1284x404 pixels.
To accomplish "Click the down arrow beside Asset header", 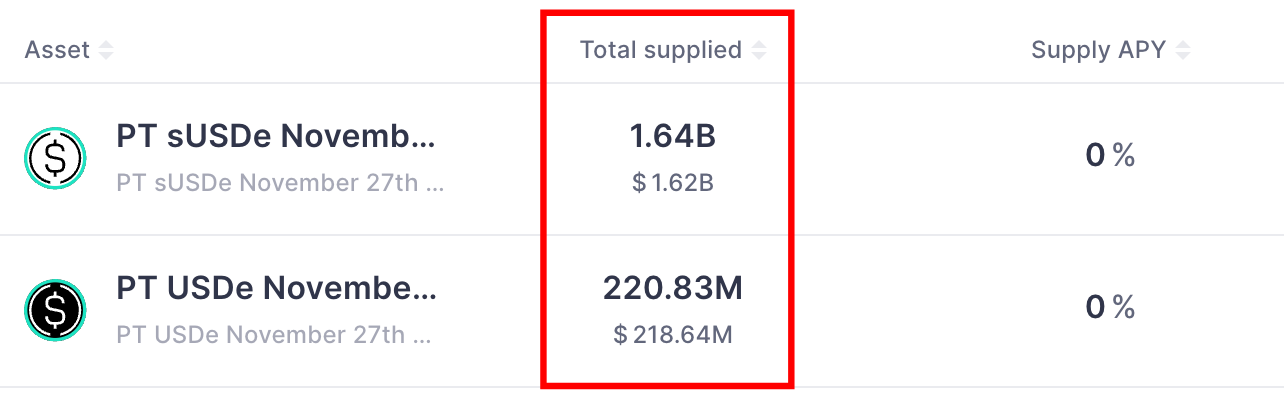I will coord(106,56).
